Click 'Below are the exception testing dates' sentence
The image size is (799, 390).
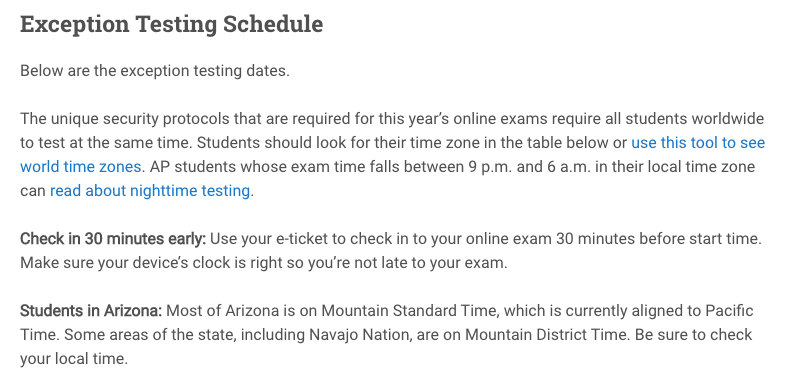point(155,71)
